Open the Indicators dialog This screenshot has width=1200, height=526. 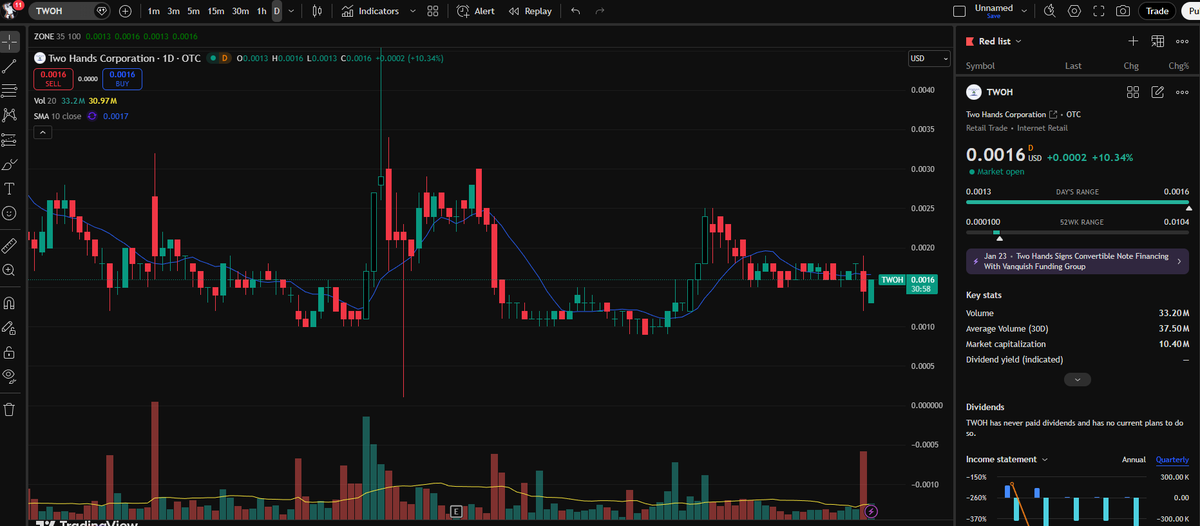[x=369, y=11]
